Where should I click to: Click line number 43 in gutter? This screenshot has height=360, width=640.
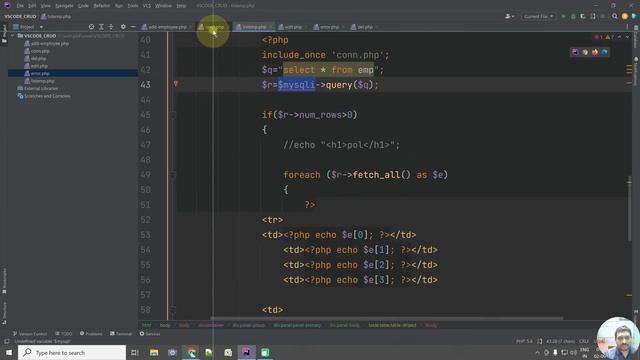click(145, 85)
